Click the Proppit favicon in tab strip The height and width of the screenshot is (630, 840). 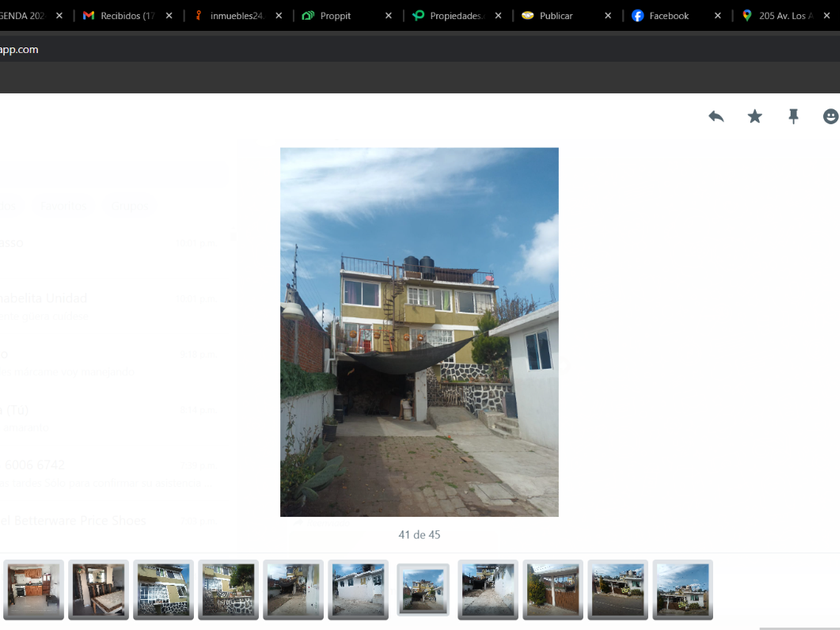(x=308, y=16)
